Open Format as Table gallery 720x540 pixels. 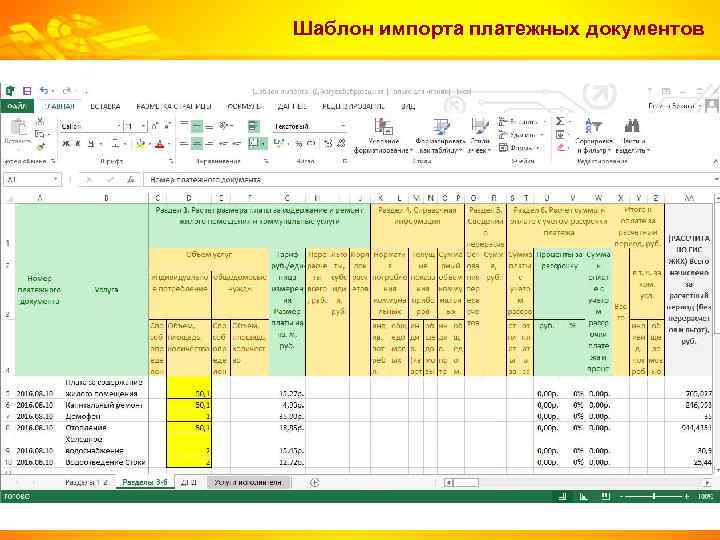(440, 136)
